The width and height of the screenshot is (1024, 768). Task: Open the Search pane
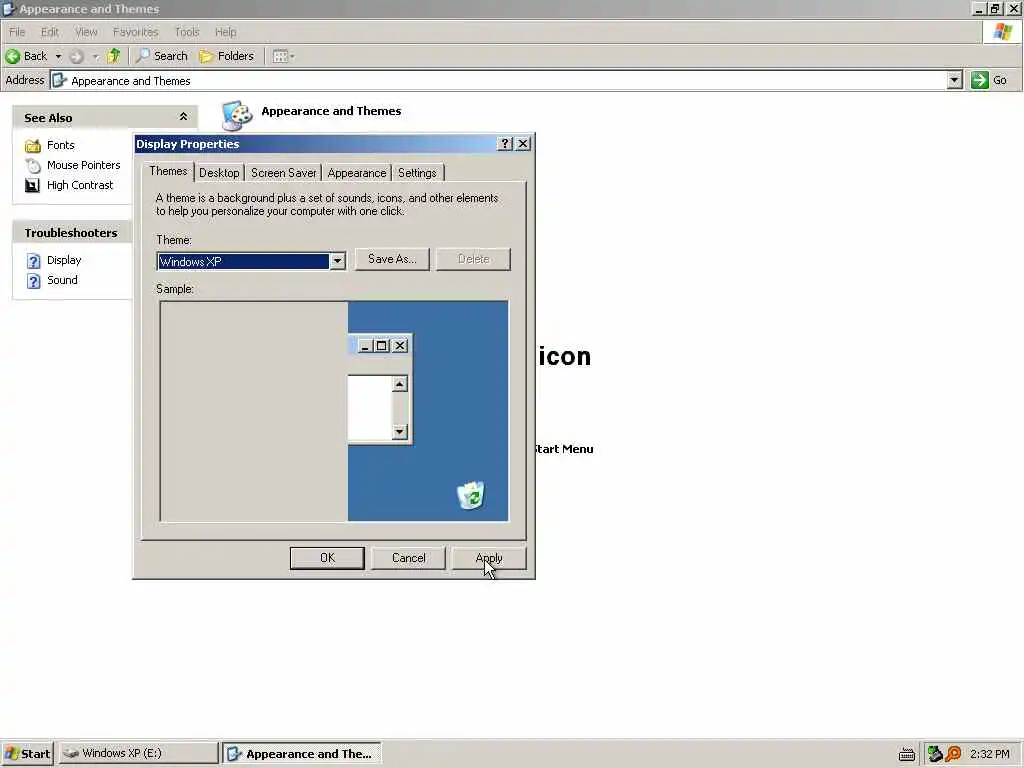pos(161,56)
